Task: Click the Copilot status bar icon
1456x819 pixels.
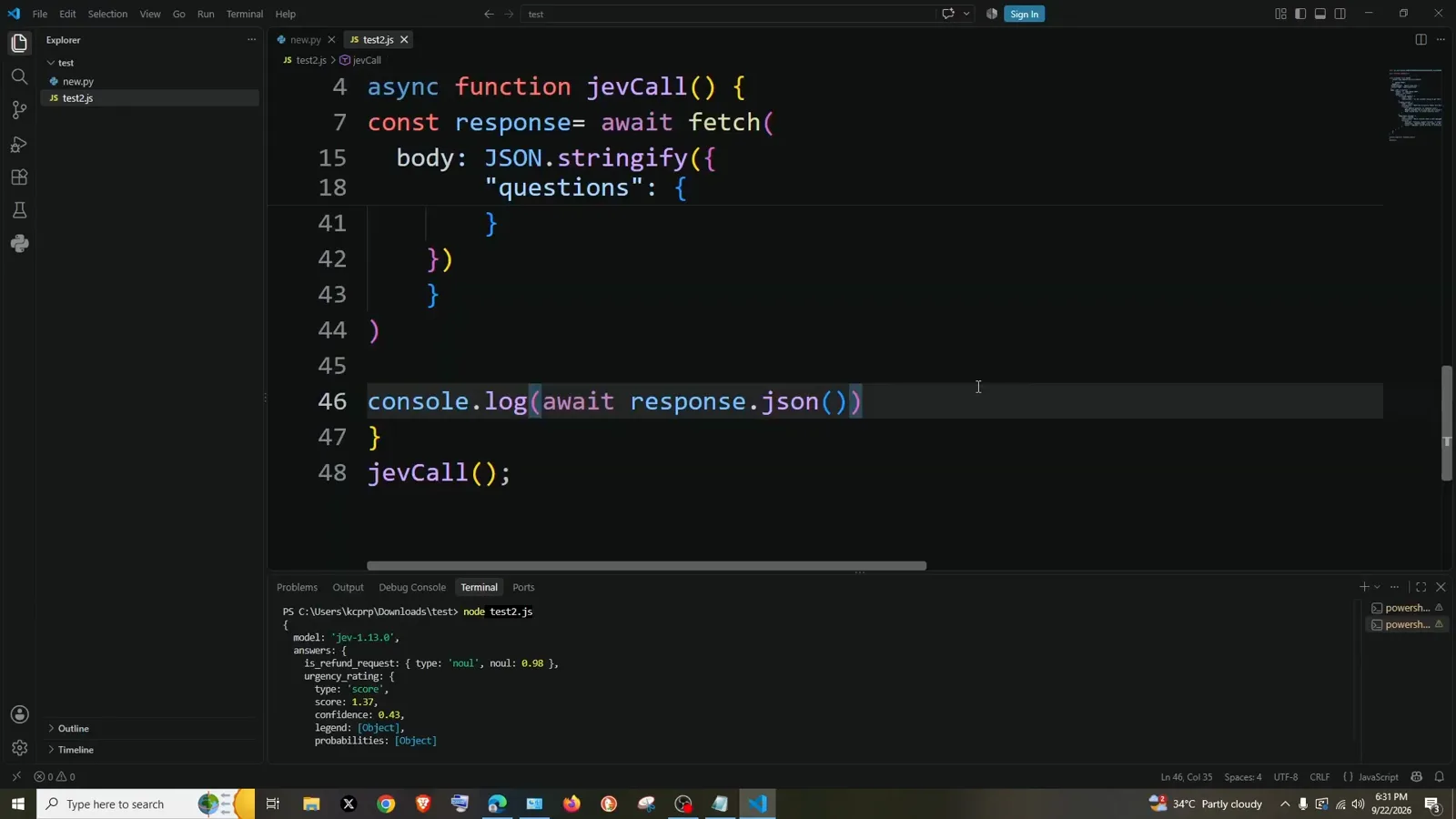Action: tap(1416, 777)
